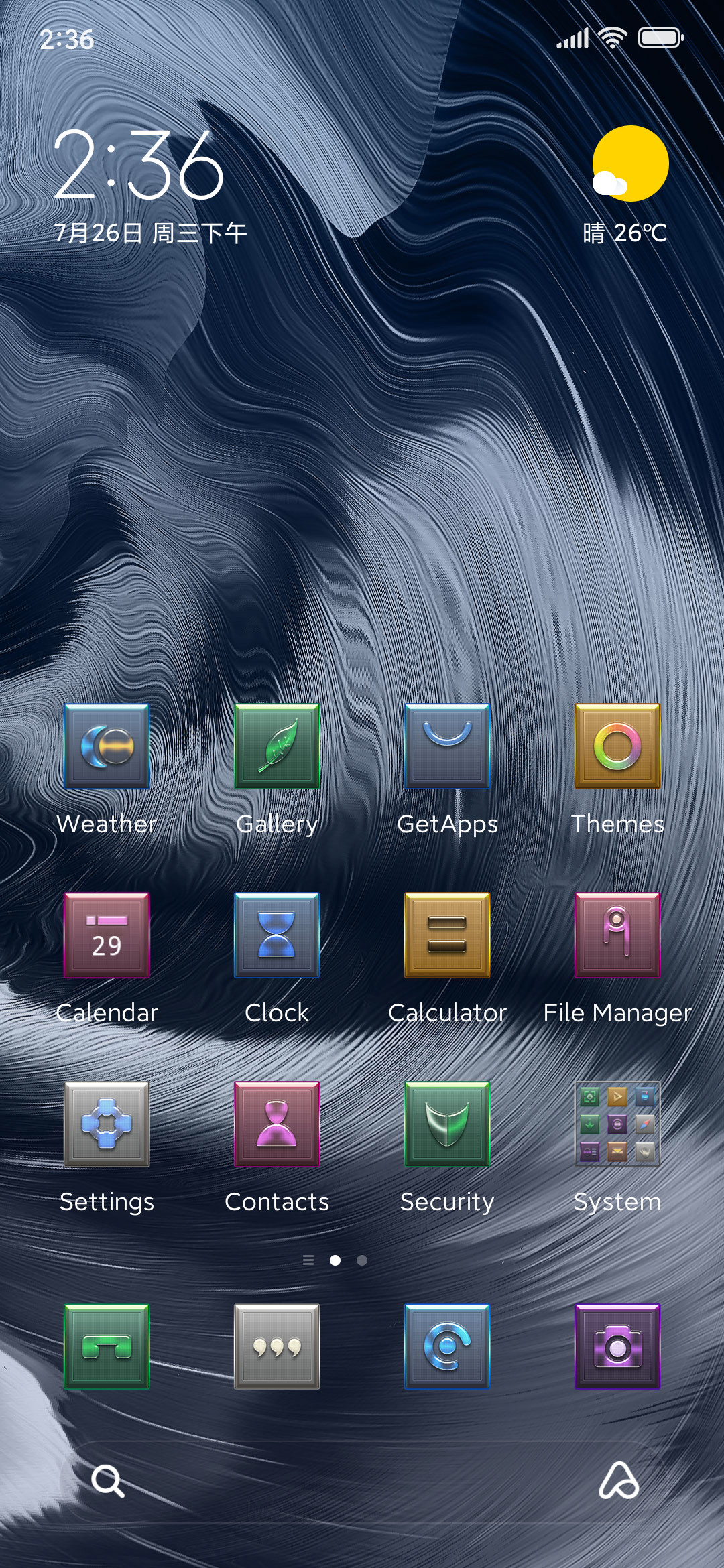Expand the System folder
This screenshot has width=724, height=1568.
point(617,1124)
